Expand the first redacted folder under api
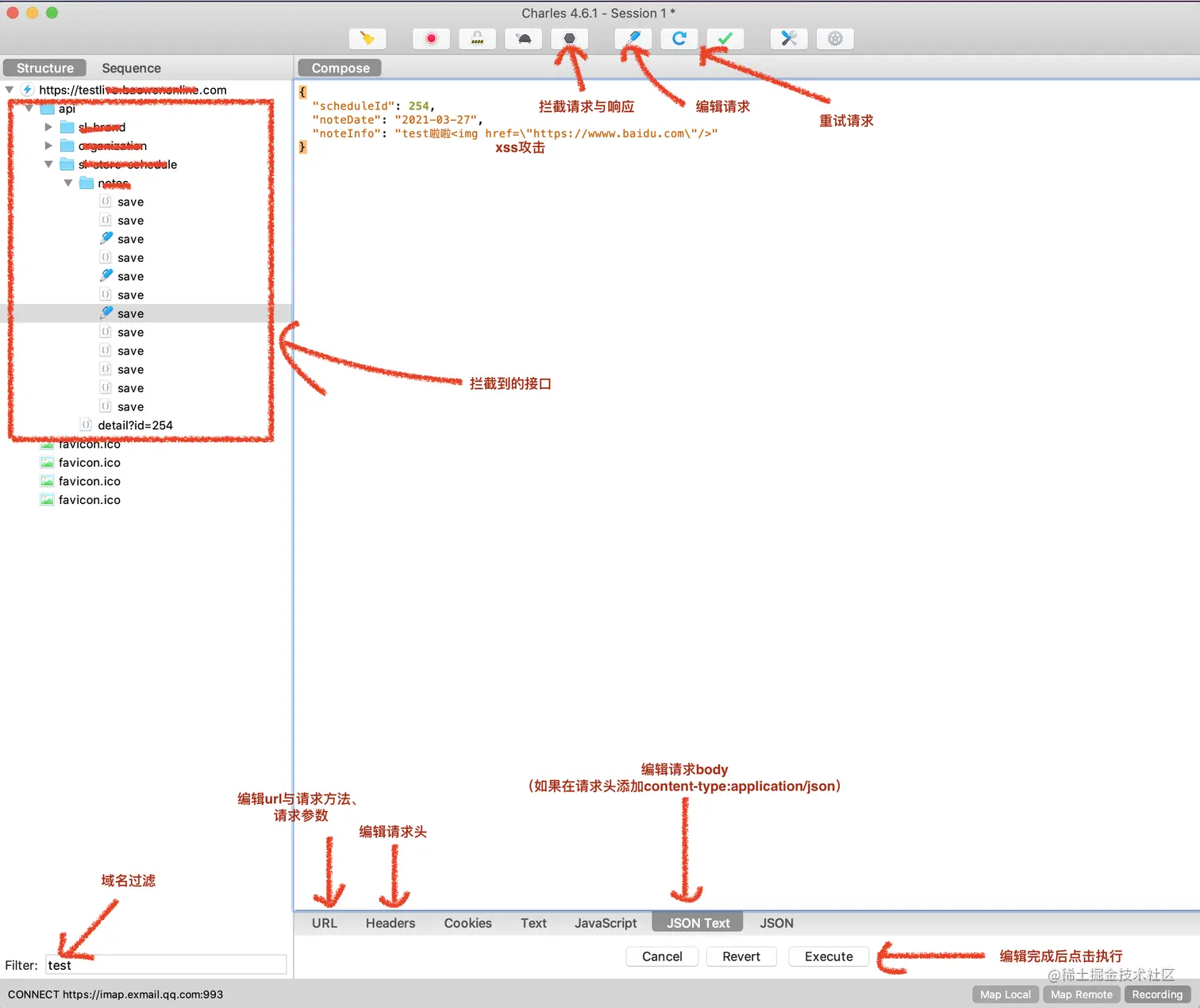This screenshot has height=1008, width=1200. pos(48,127)
